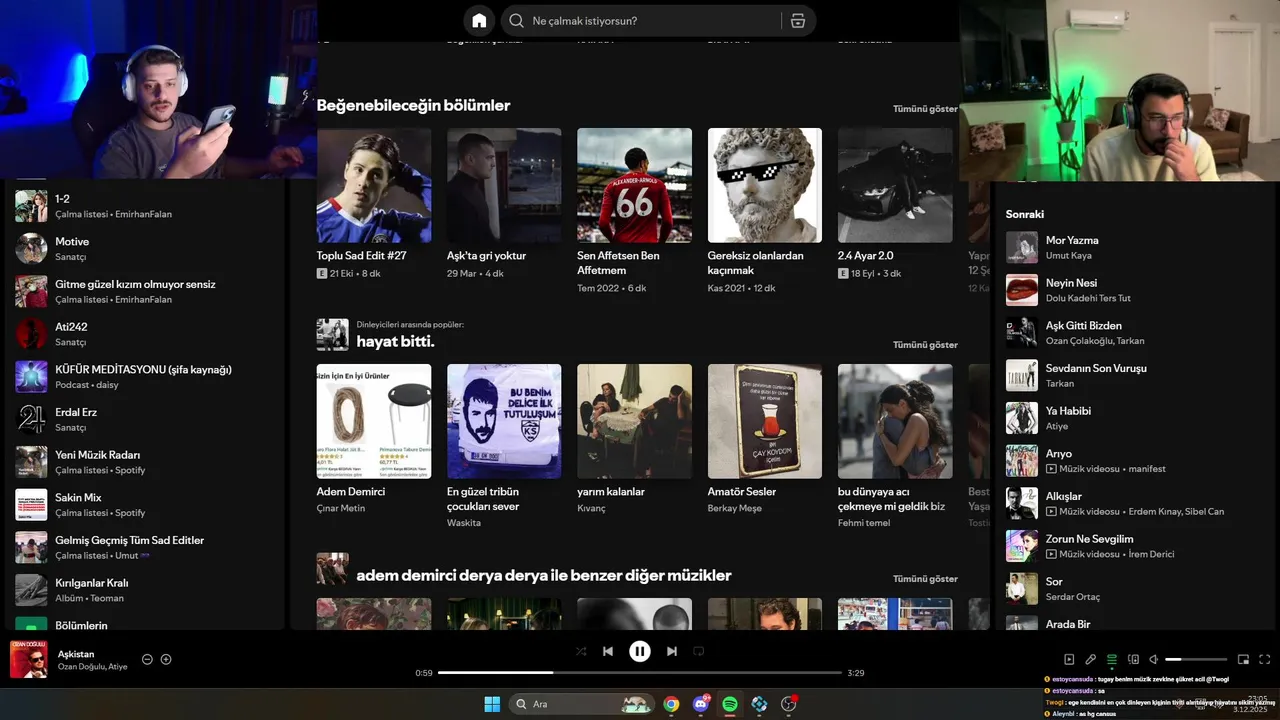Screen dimensions: 1280x720
Task: Show all for hayat bitti section
Action: (925, 344)
